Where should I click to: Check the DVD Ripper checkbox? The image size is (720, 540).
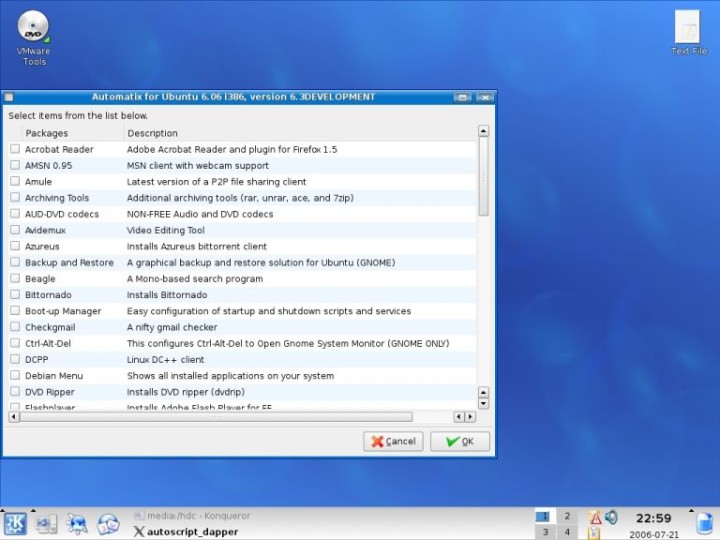(15, 391)
